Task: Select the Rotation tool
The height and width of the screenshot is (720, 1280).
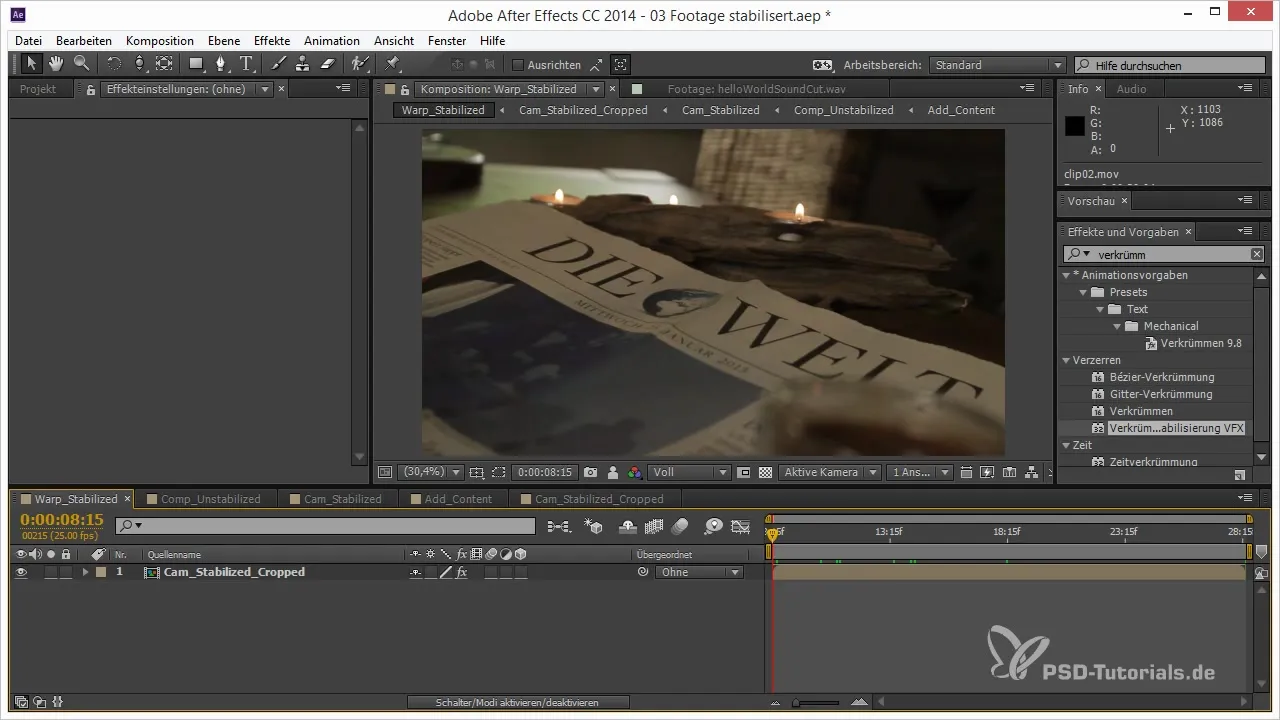Action: (114, 64)
